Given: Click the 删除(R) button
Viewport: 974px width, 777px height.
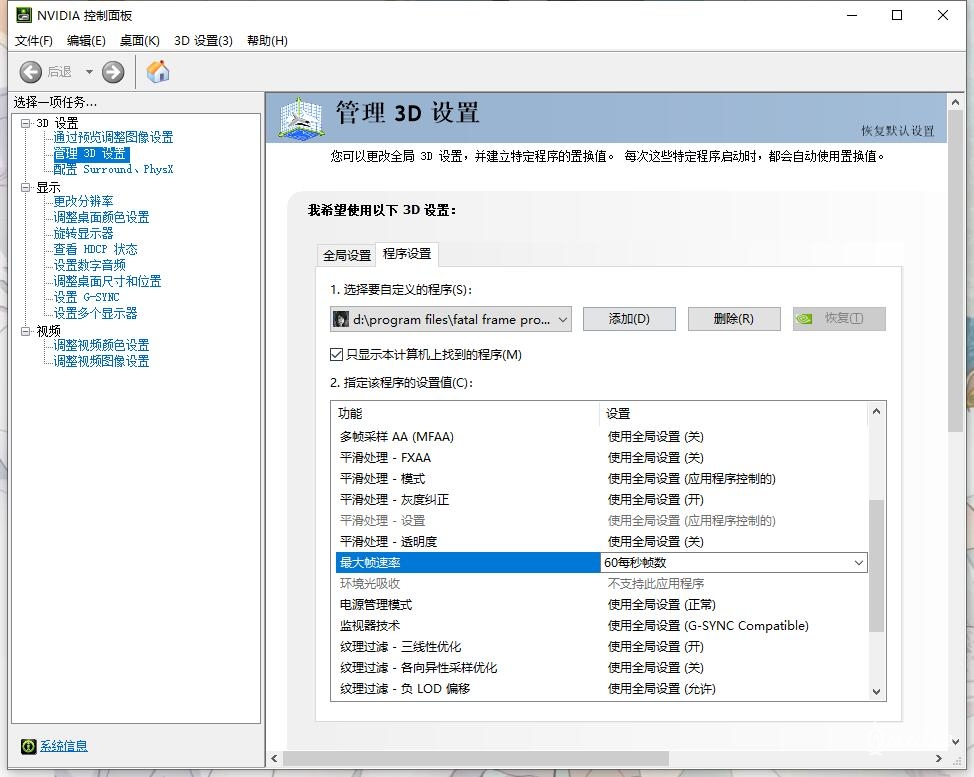Looking at the screenshot, I should tap(733, 319).
